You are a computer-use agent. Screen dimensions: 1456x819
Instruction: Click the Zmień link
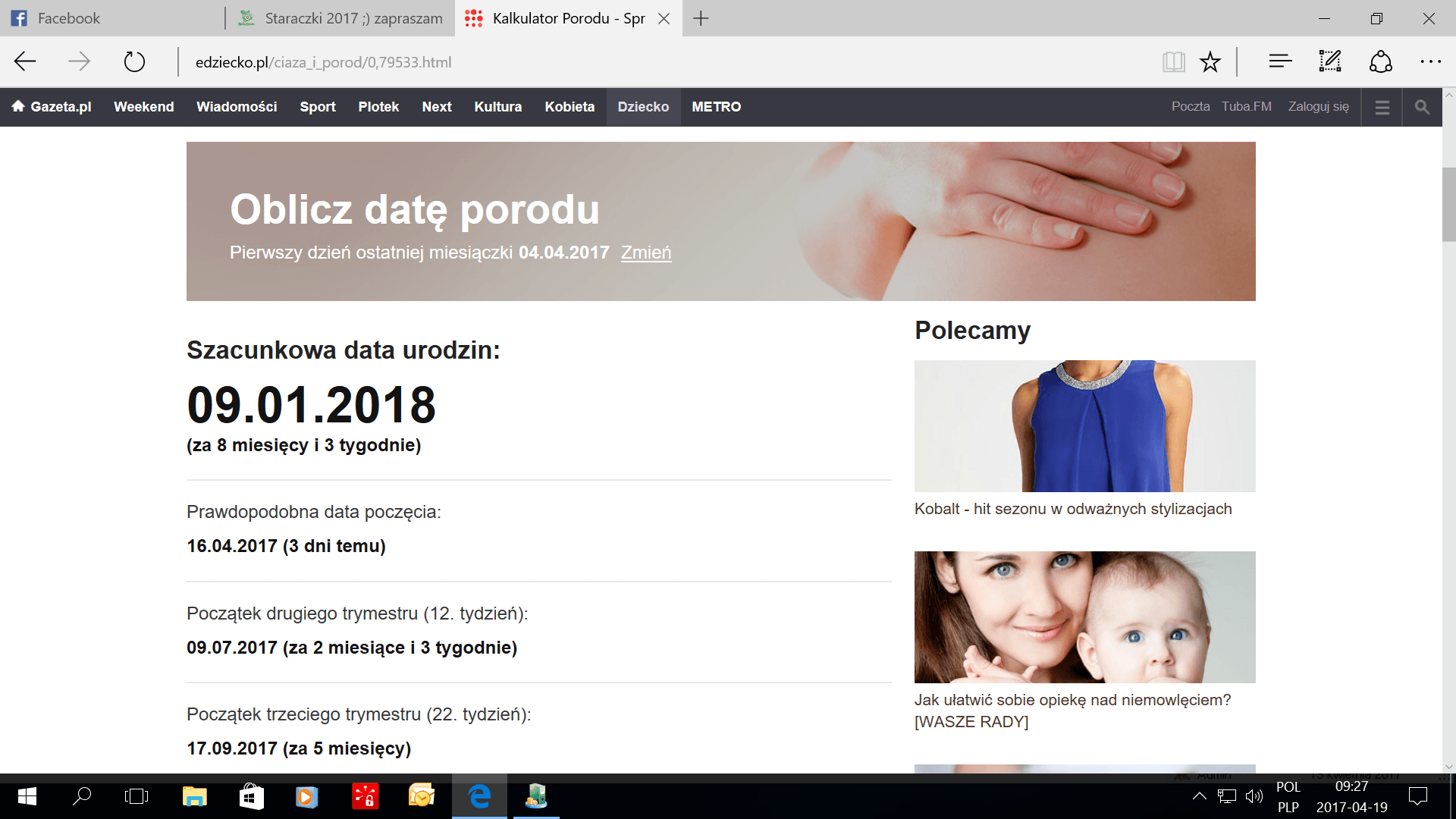click(x=645, y=253)
